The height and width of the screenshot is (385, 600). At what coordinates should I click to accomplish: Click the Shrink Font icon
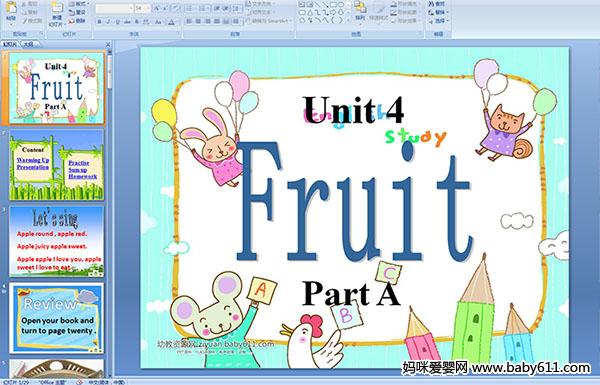pos(165,8)
